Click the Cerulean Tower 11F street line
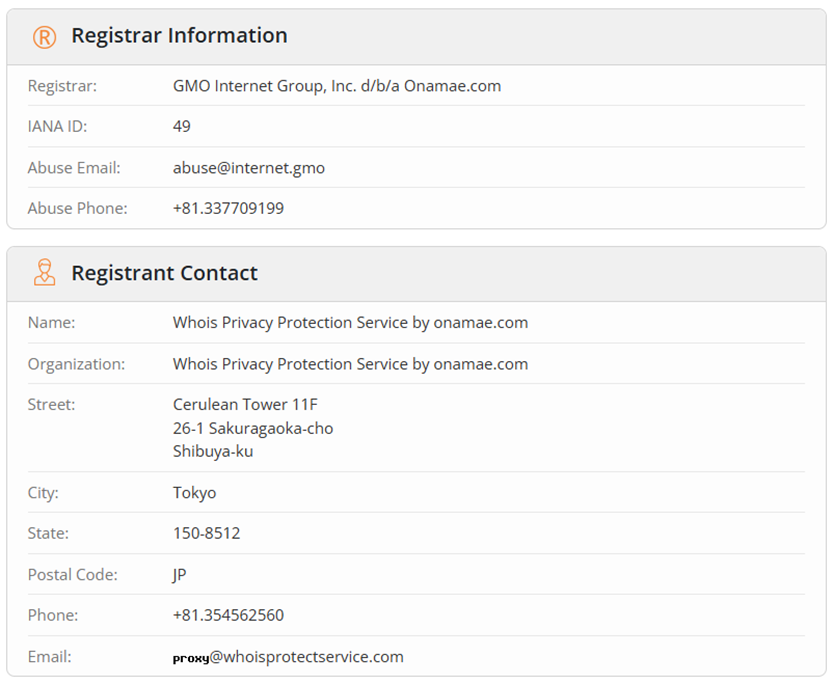832x684 pixels. coord(245,404)
